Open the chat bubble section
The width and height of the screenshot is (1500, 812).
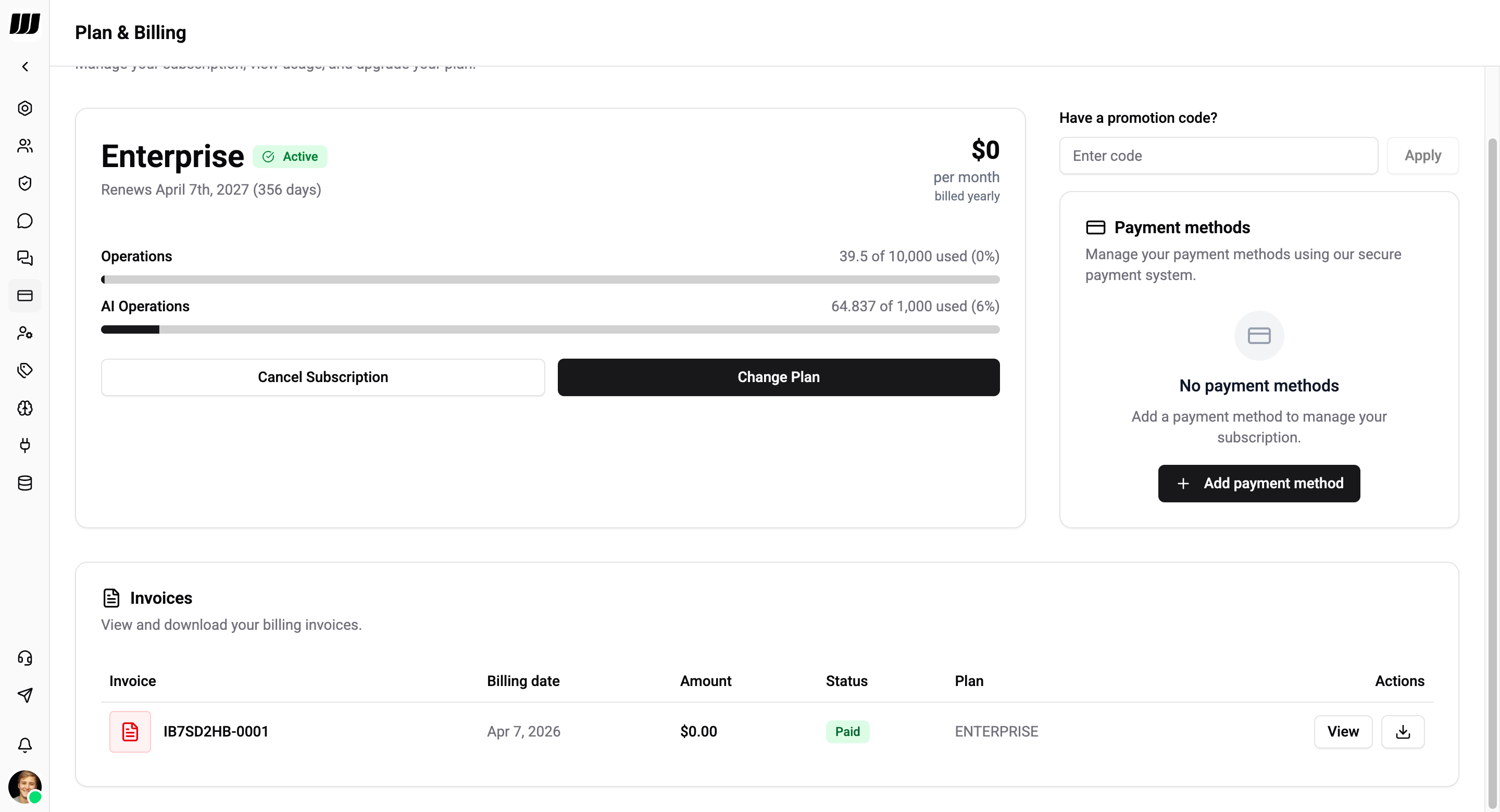[25, 221]
